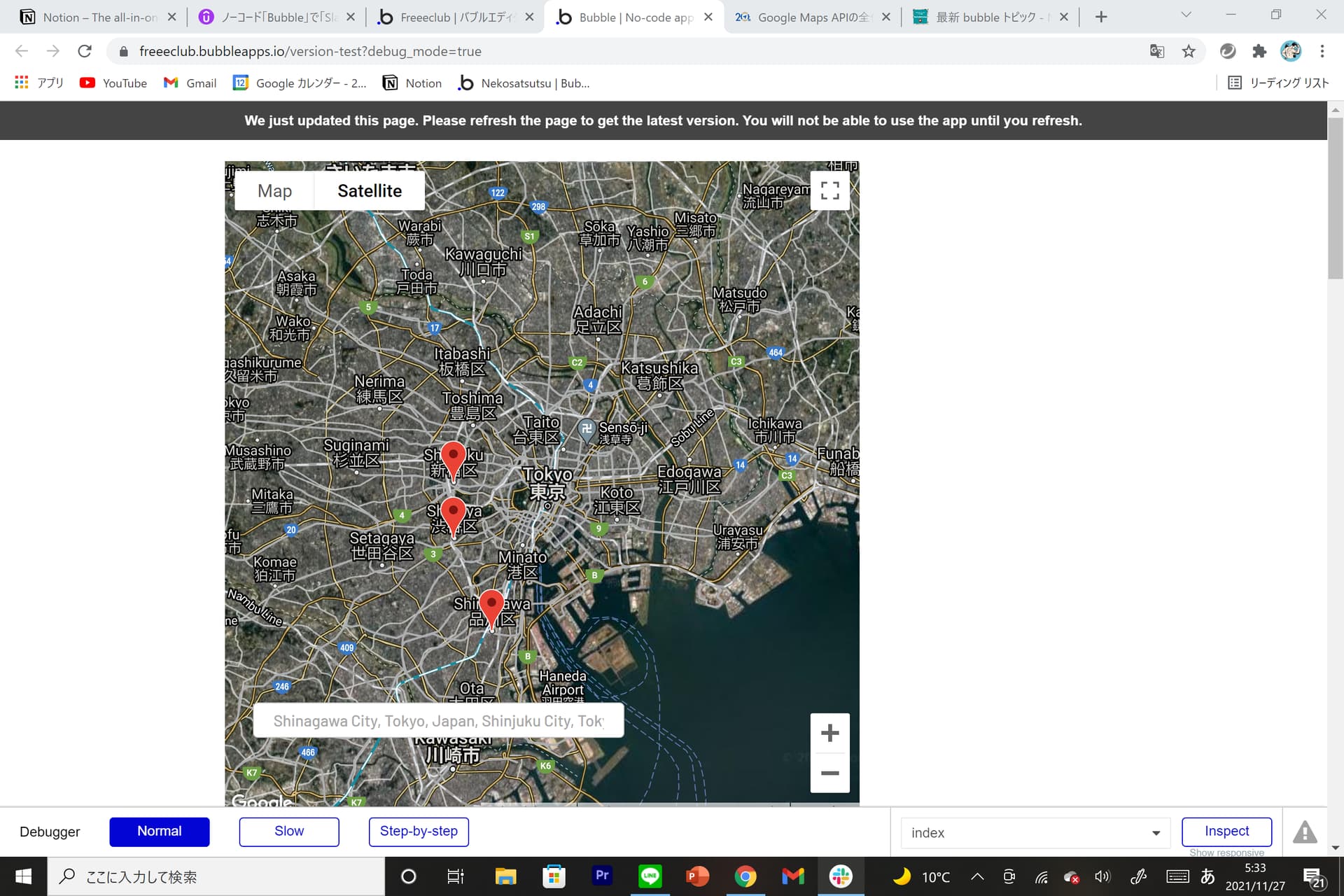Bookmark this page with the star icon
The width and height of the screenshot is (1344, 896).
tap(1189, 51)
